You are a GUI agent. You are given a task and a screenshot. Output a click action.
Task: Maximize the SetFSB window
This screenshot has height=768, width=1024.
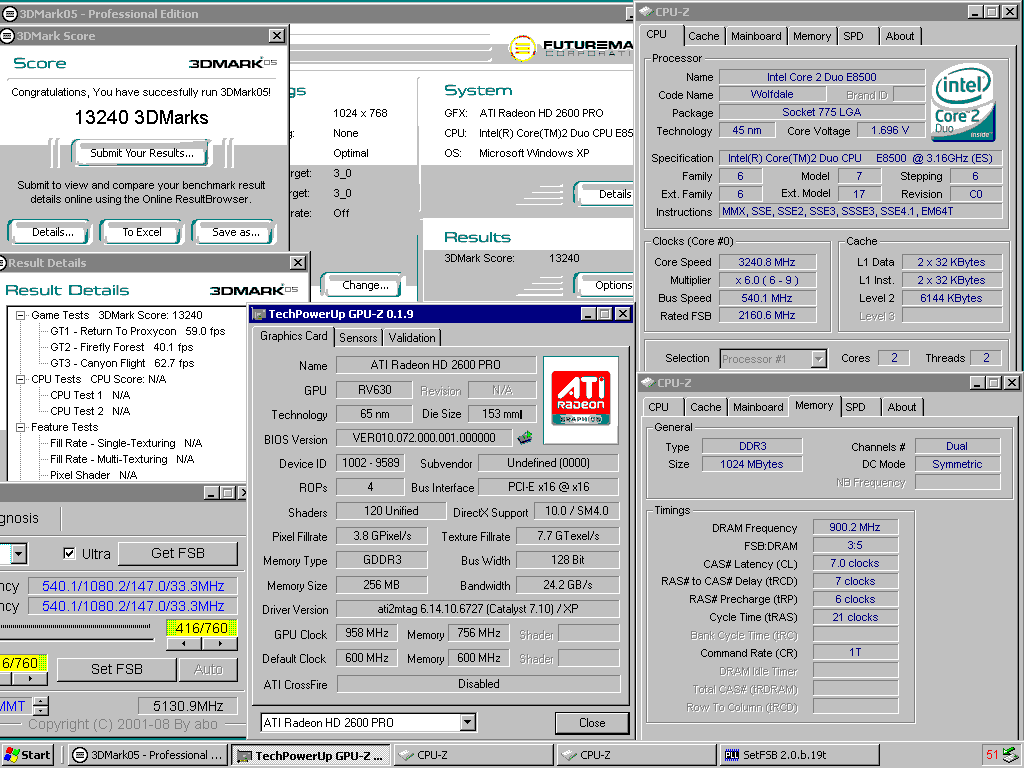coord(227,493)
